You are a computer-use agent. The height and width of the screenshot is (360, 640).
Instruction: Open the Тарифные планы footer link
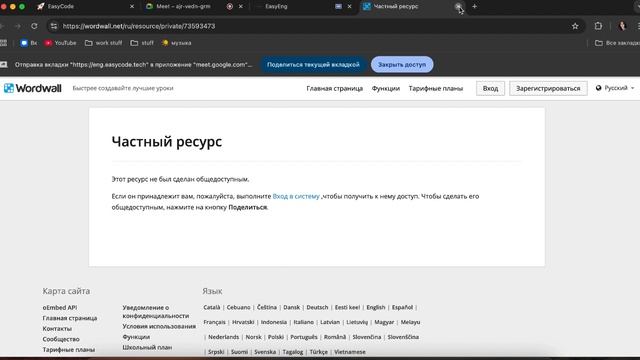69,350
